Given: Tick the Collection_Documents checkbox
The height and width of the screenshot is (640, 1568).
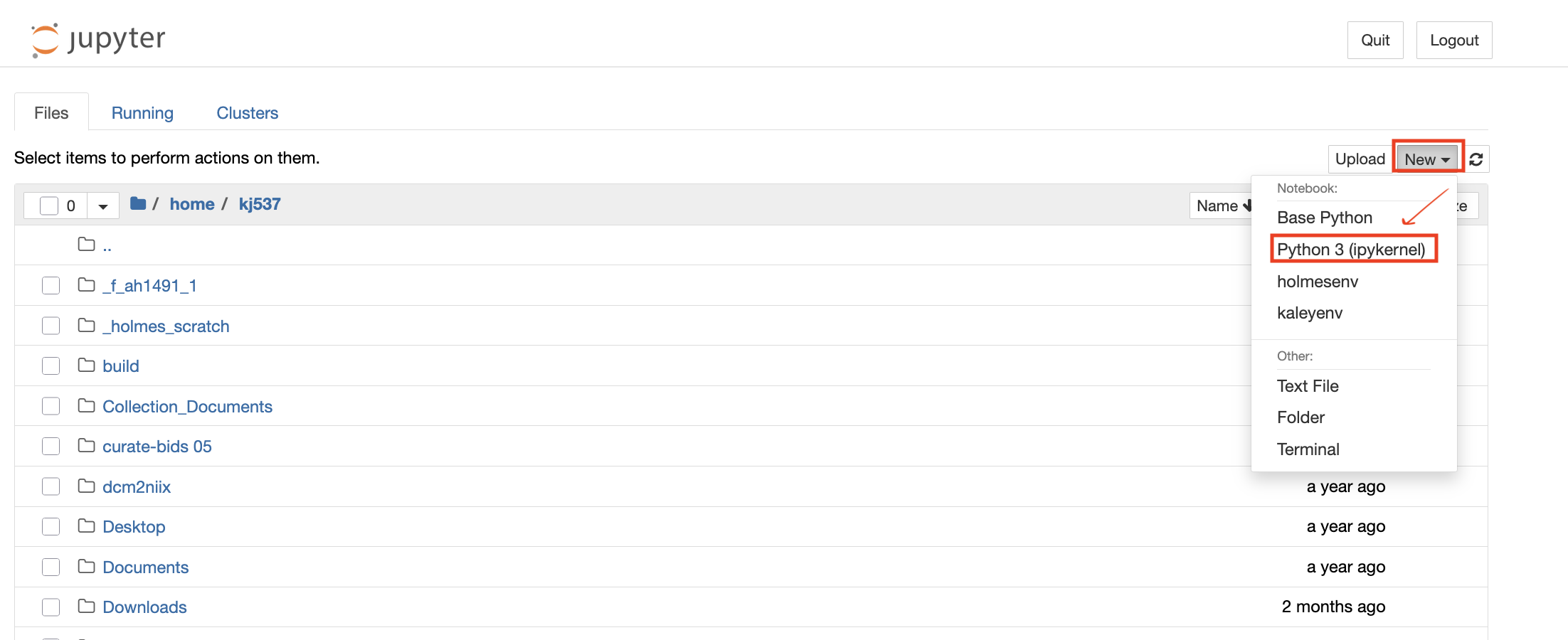Looking at the screenshot, I should click(x=51, y=406).
